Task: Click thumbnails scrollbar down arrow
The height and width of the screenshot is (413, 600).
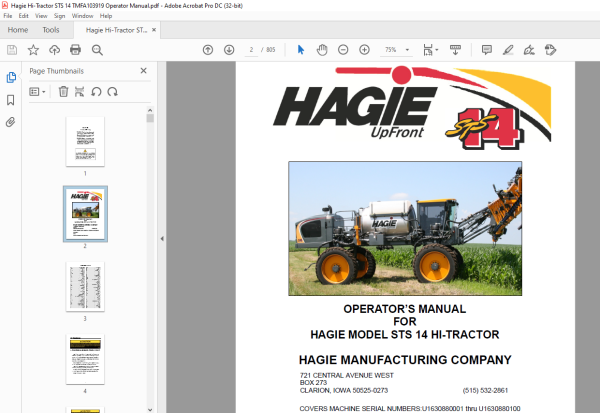Action: click(150, 410)
